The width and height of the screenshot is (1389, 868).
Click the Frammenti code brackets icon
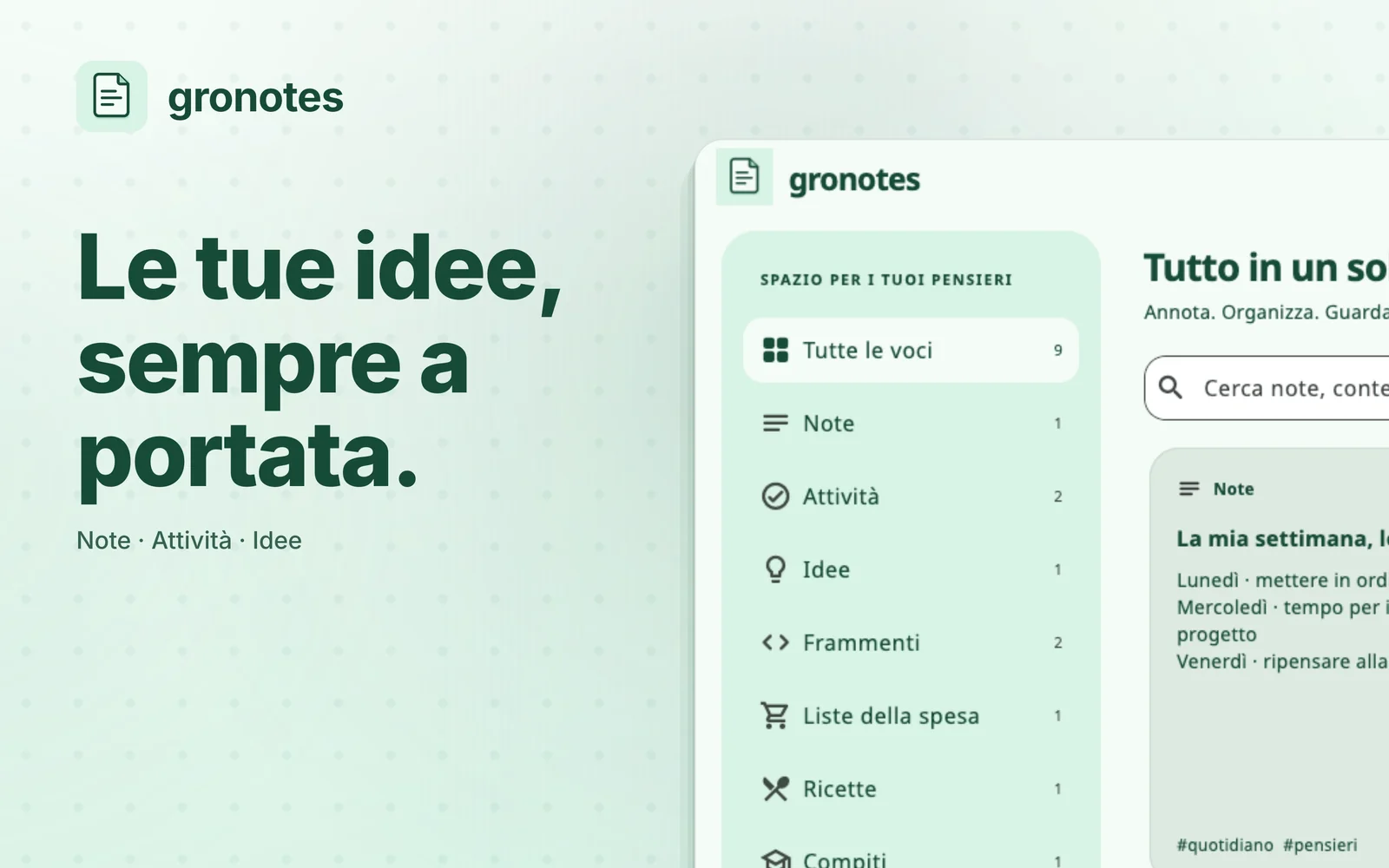[x=775, y=642]
